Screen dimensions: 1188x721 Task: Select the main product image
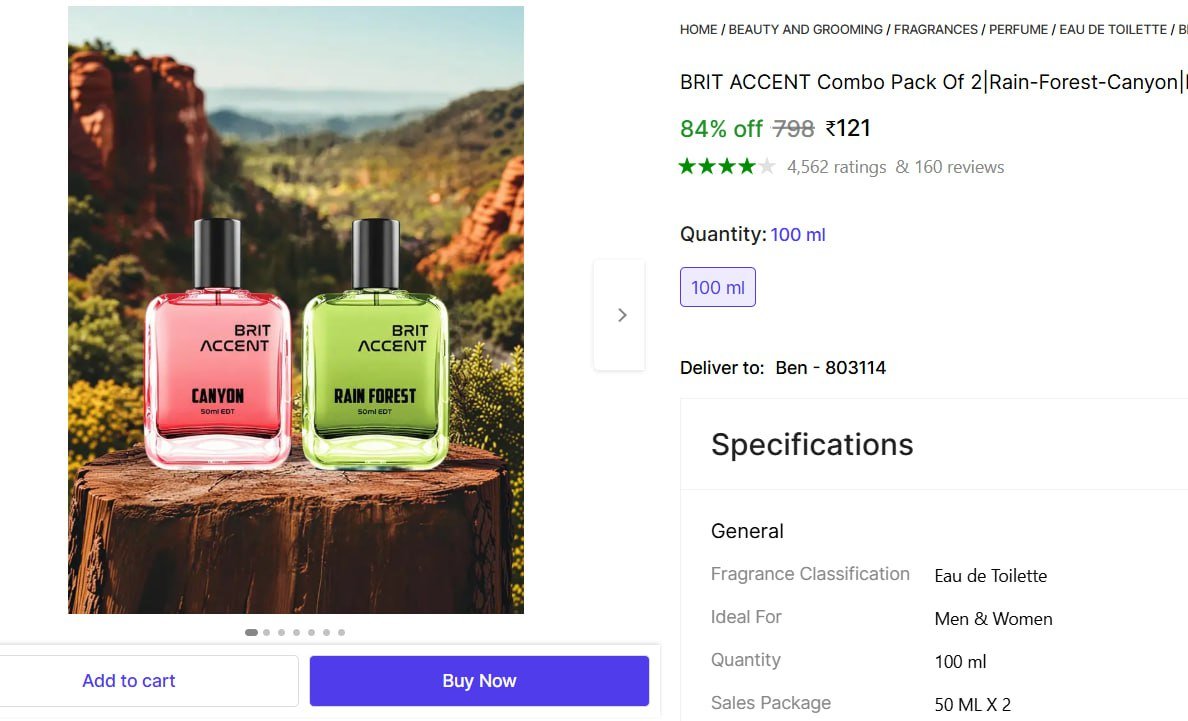pyautogui.click(x=295, y=310)
